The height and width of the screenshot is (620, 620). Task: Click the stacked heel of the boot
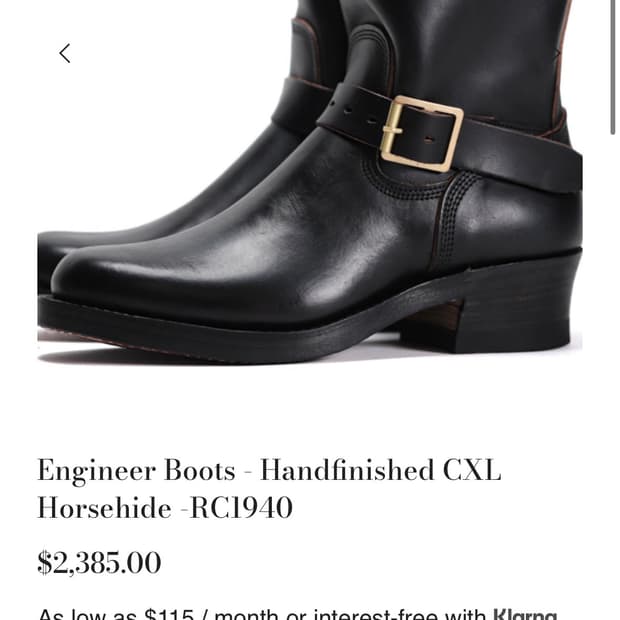(x=522, y=310)
